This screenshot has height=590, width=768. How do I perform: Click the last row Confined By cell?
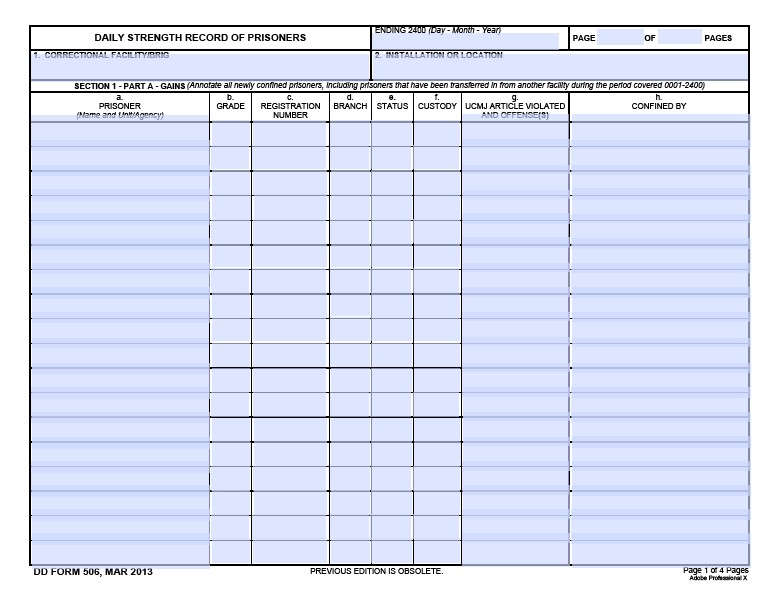pos(659,552)
